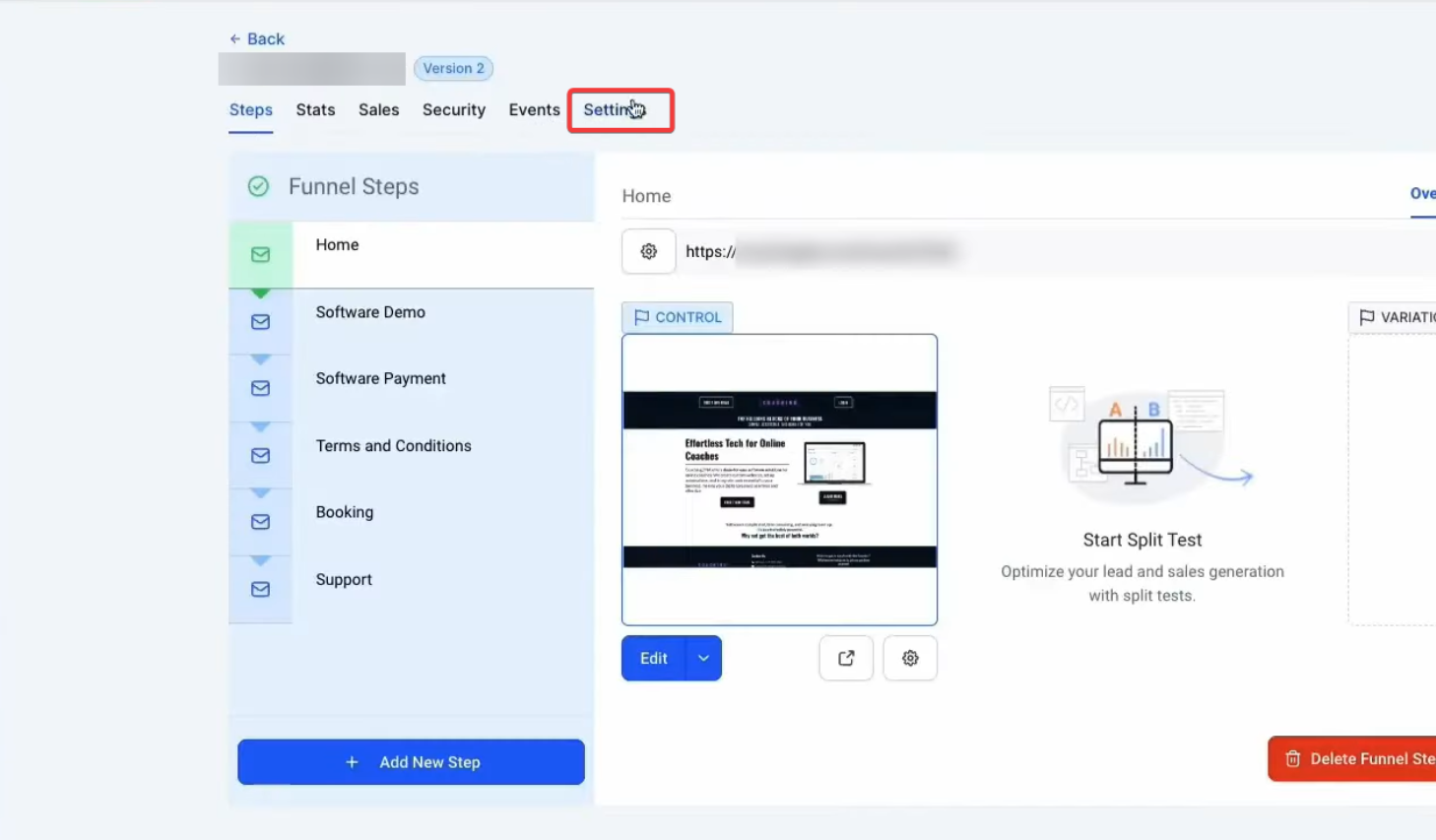Open the Settings tab
Image resolution: width=1436 pixels, height=840 pixels.
tap(614, 110)
